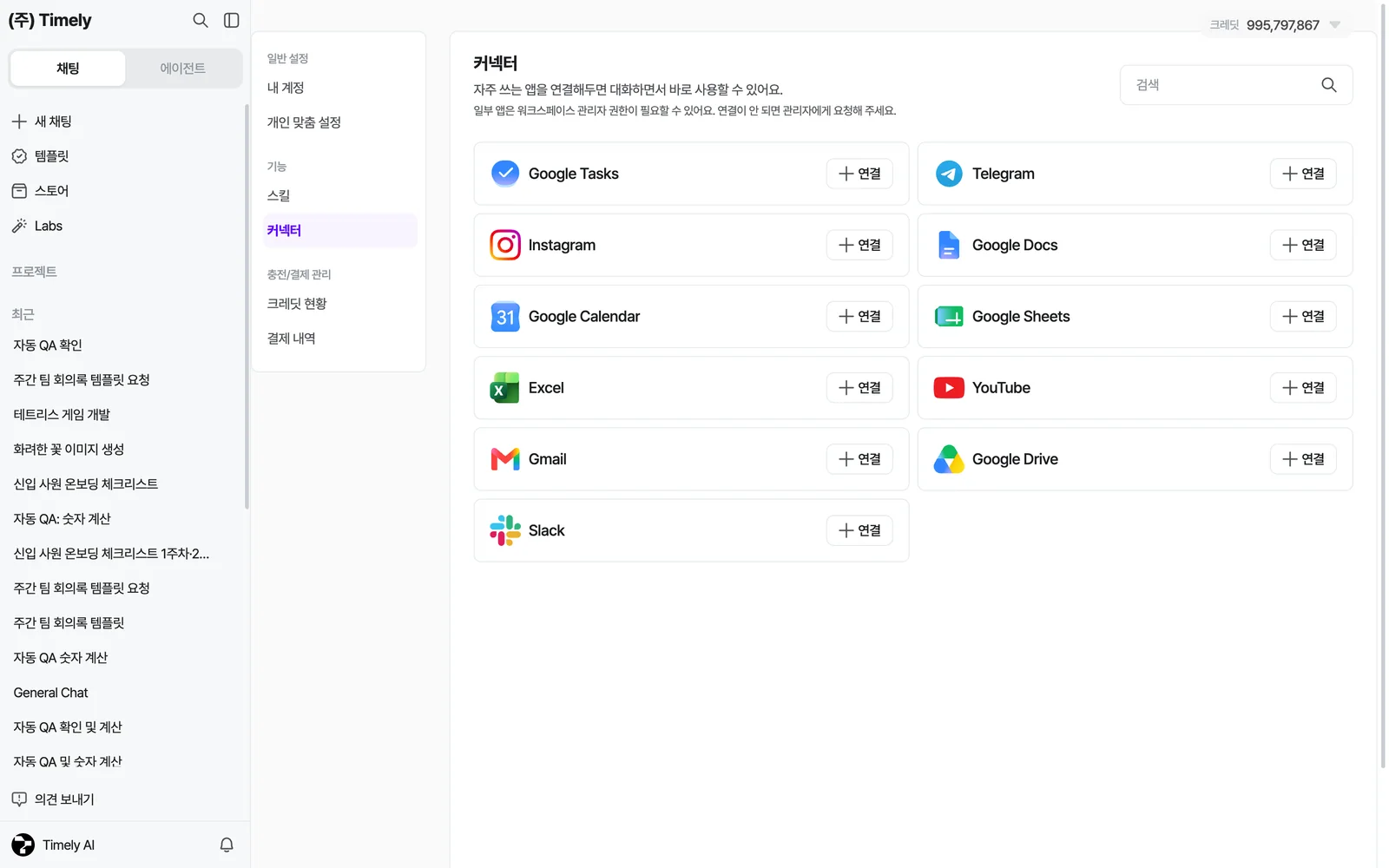The width and height of the screenshot is (1389, 868).
Task: Click the Google Tasks app icon
Action: (x=505, y=174)
